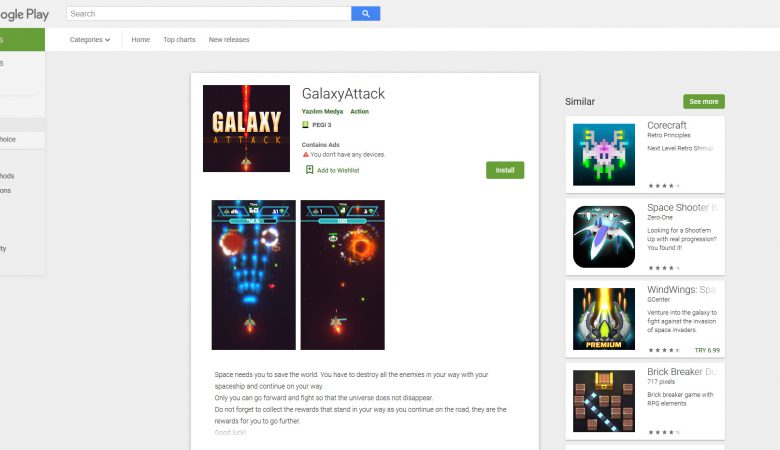Image resolution: width=780 pixels, height=450 pixels.
Task: Focus the Search input field
Action: point(208,13)
